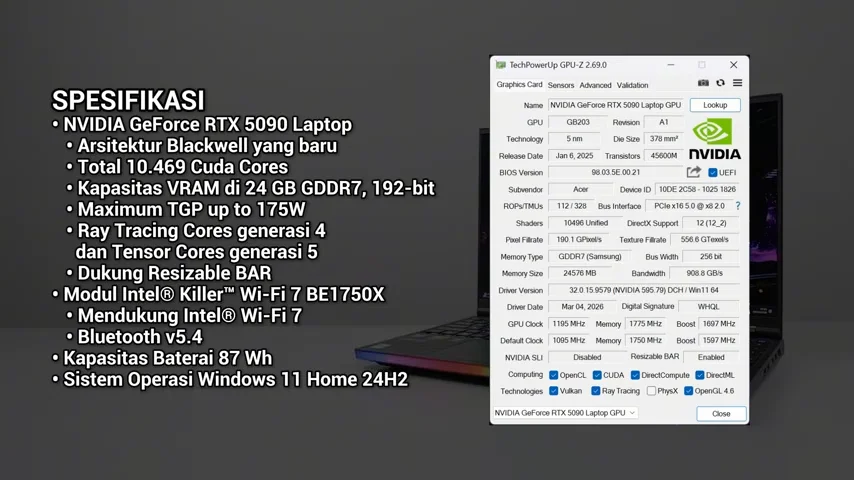This screenshot has height=480, width=854.
Task: Click the NVIDIA logo in GPU-Z
Action: tap(715, 139)
